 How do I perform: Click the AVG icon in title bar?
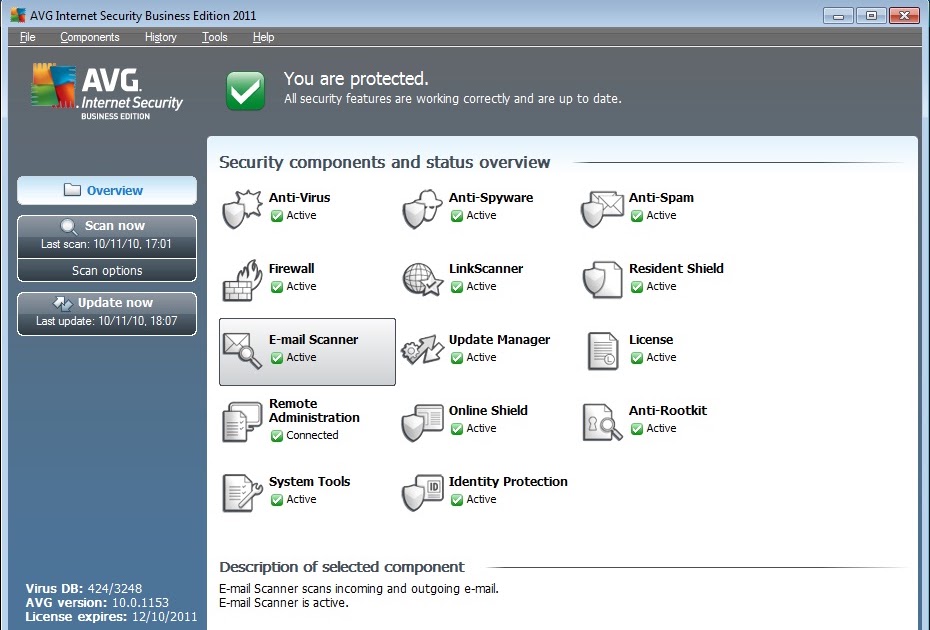pos(18,15)
